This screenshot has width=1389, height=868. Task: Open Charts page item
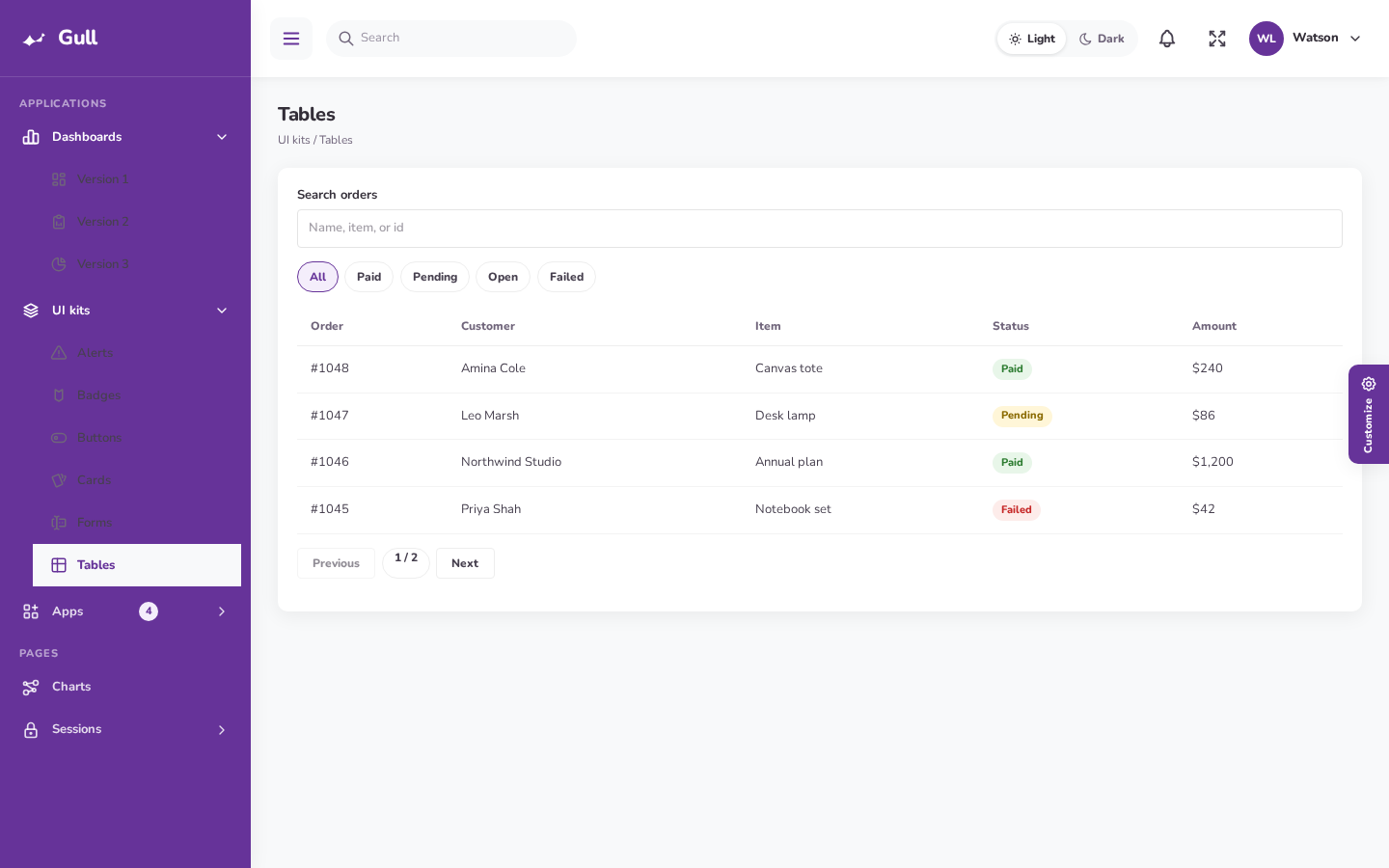pos(125,687)
